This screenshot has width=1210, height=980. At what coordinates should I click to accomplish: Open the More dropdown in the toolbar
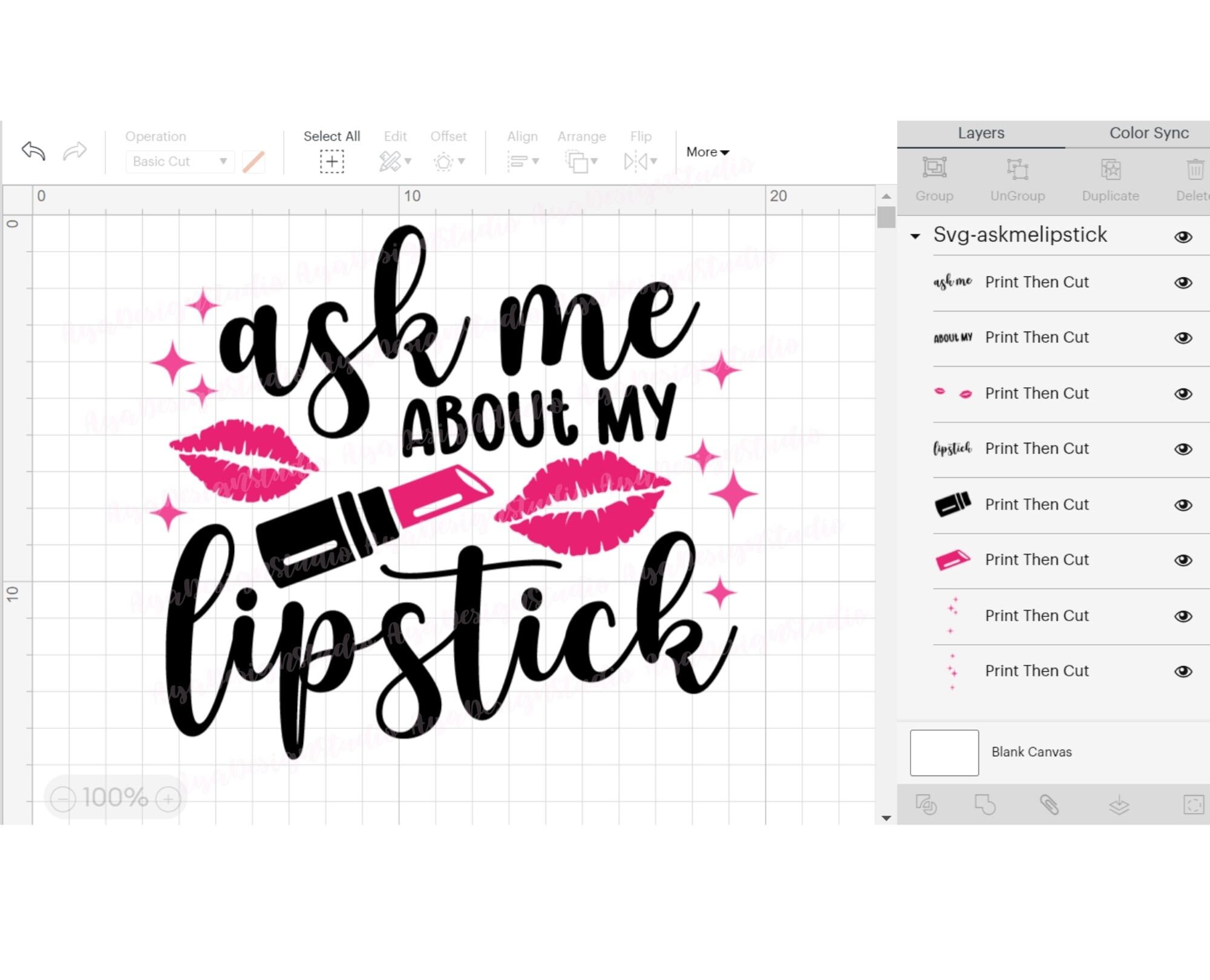706,152
